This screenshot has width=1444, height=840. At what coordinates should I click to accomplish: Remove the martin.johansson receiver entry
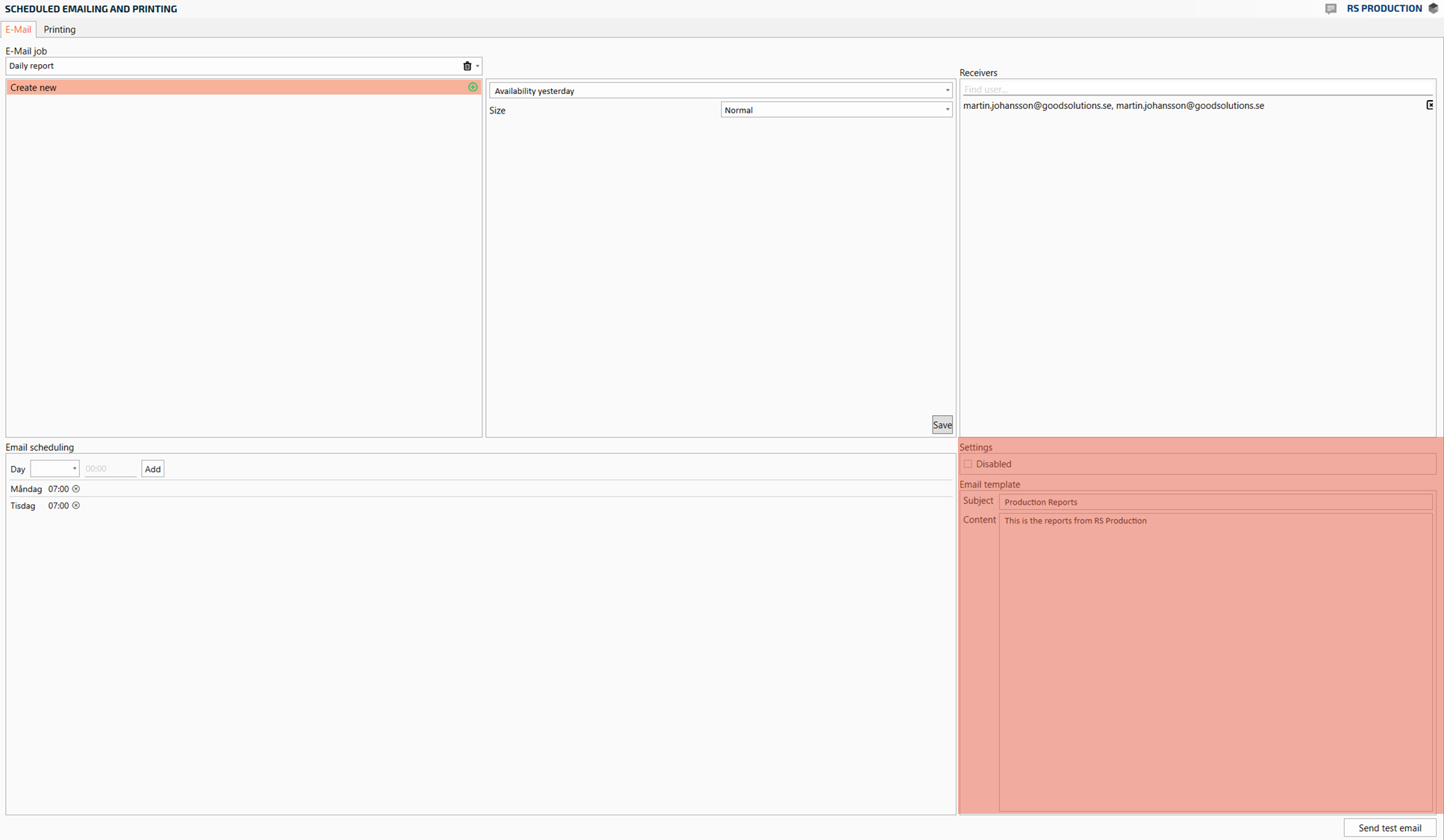(1429, 105)
